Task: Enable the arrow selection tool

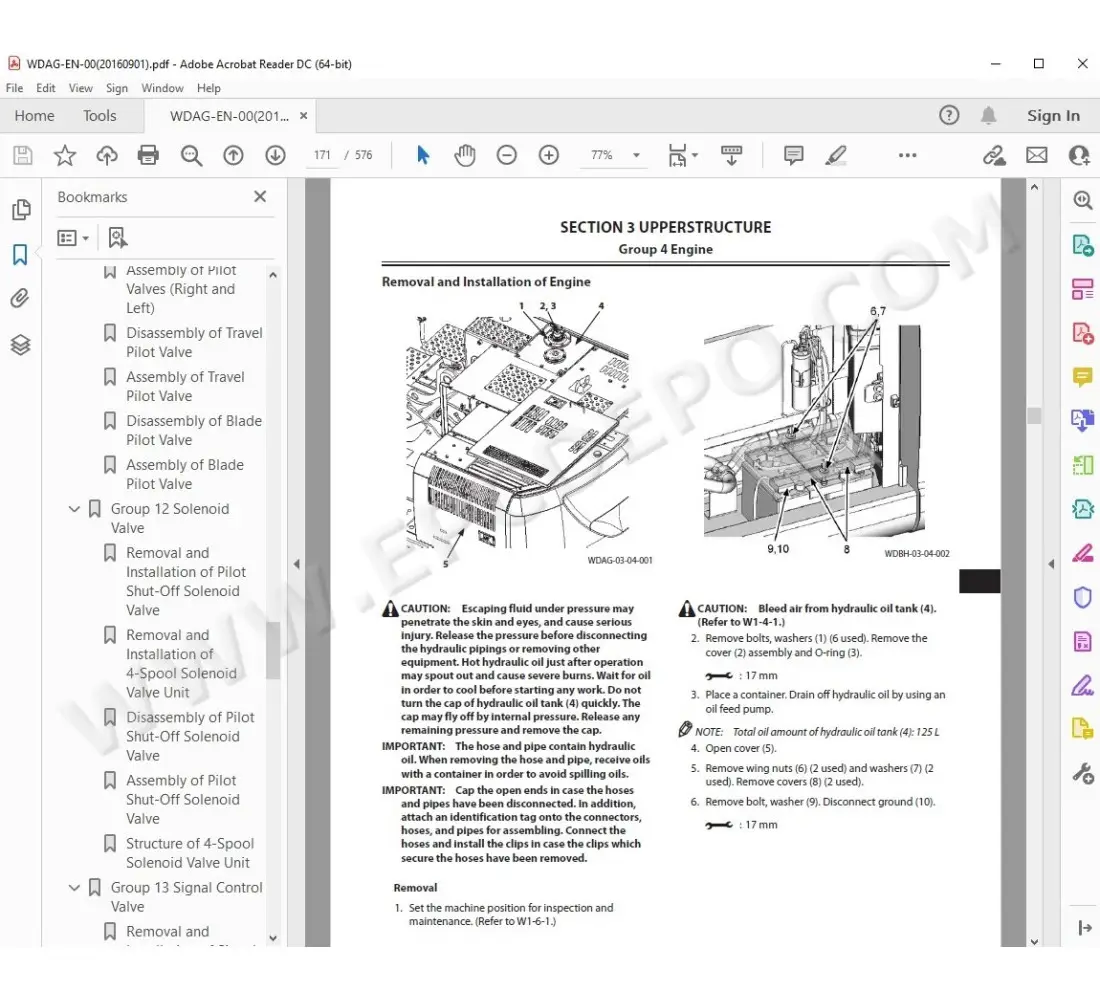Action: click(423, 155)
